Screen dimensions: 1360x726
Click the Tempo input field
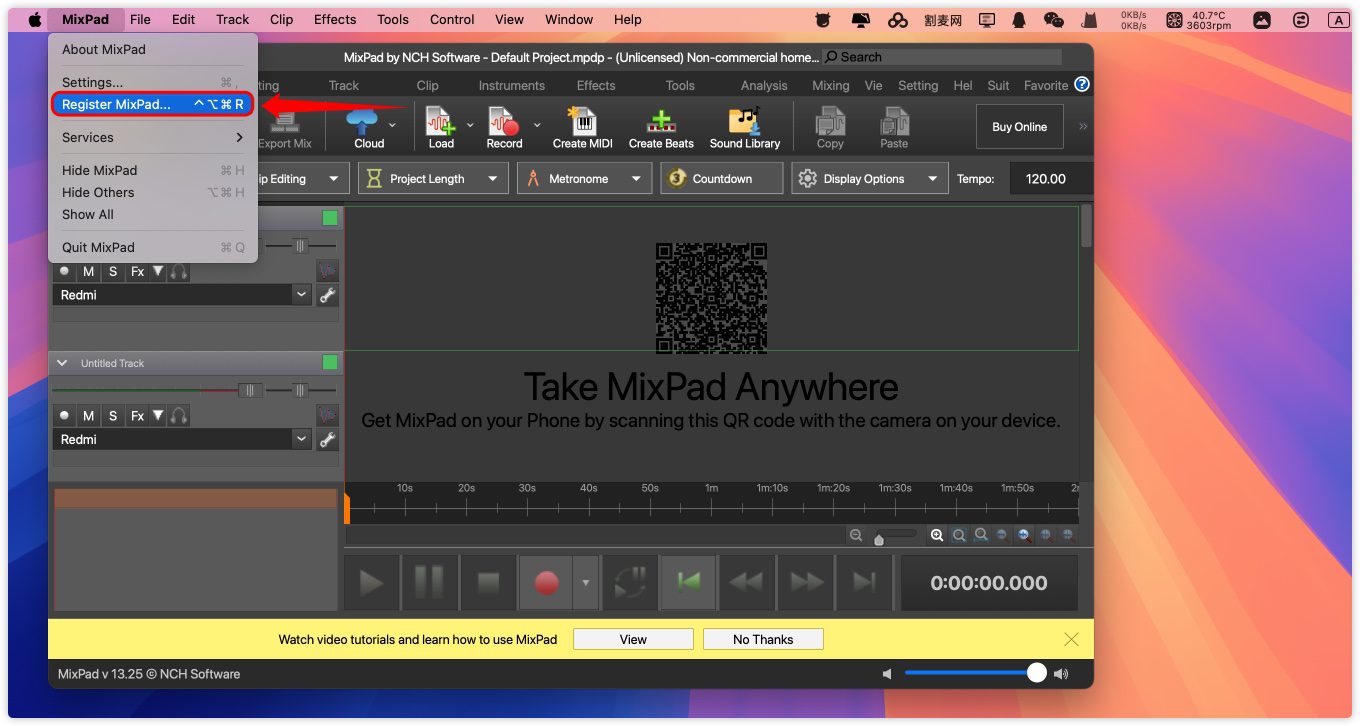tap(1045, 179)
